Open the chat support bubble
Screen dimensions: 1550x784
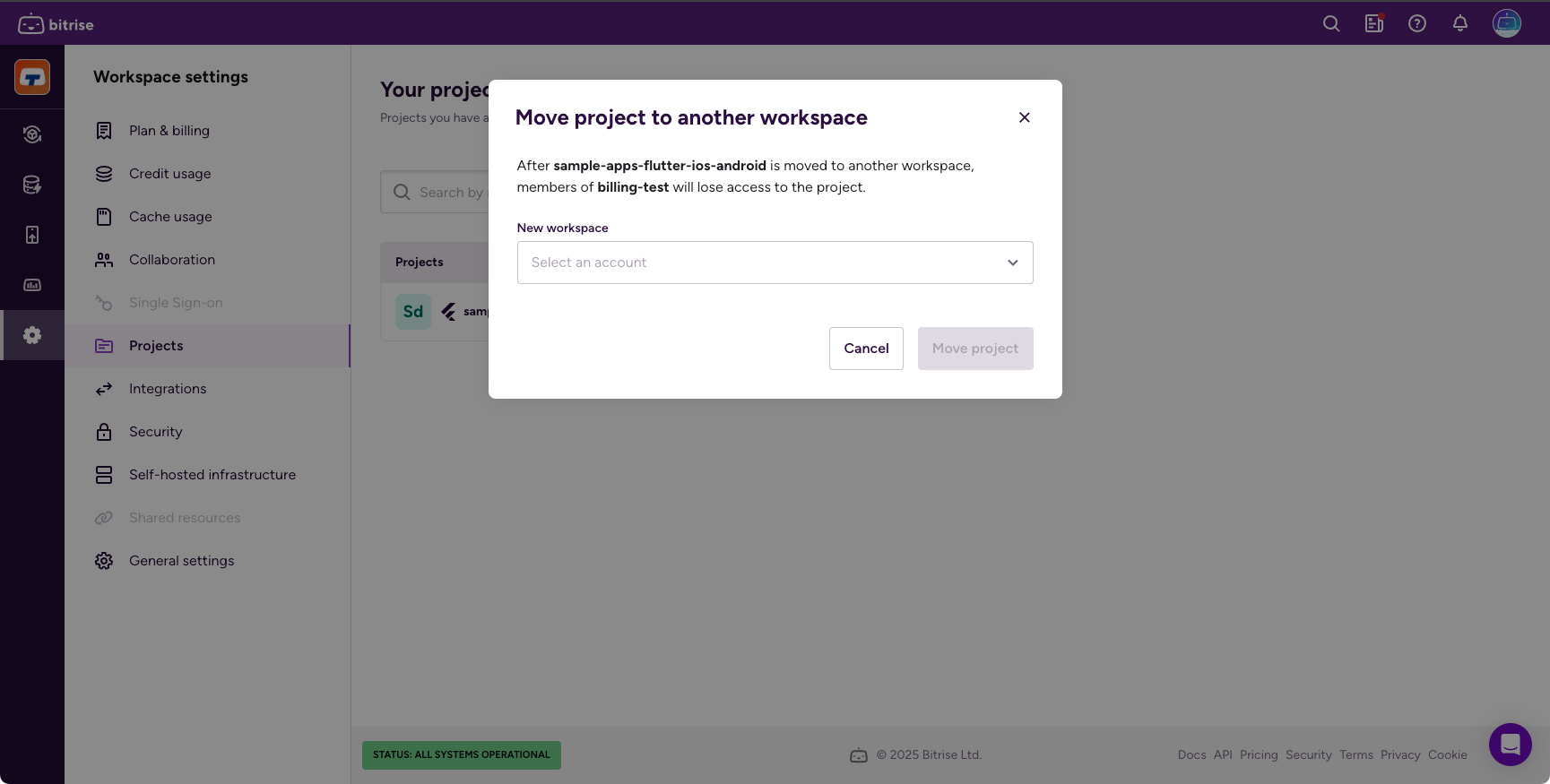click(x=1510, y=745)
